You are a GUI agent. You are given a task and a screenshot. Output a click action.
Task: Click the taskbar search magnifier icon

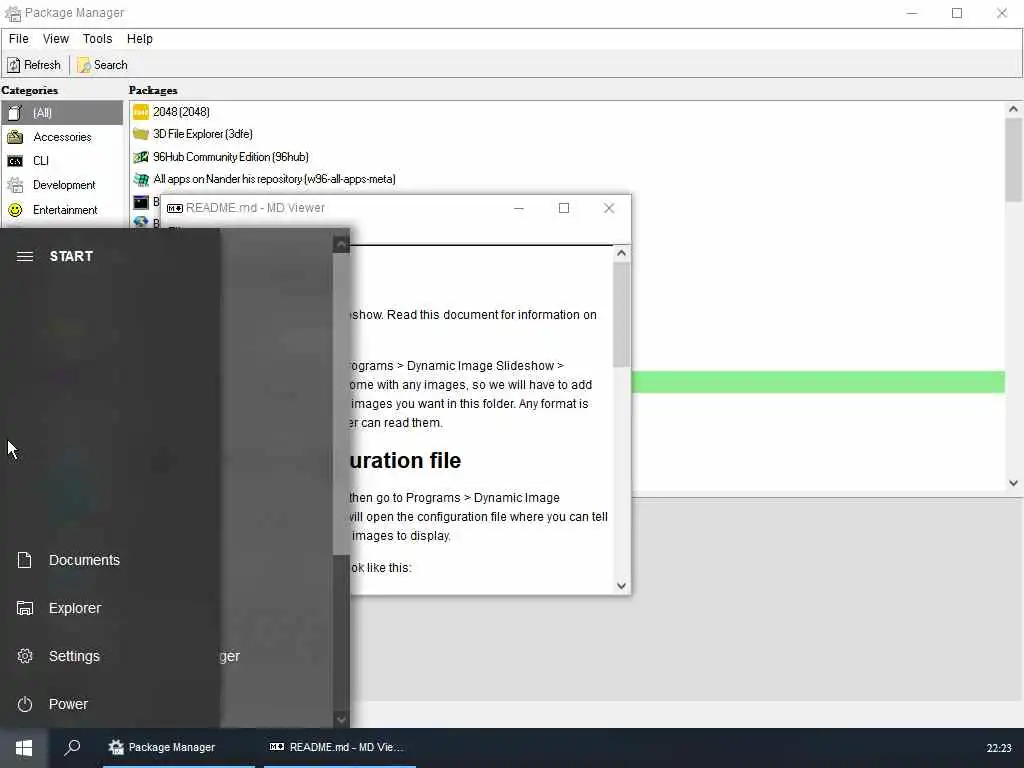tap(72, 747)
